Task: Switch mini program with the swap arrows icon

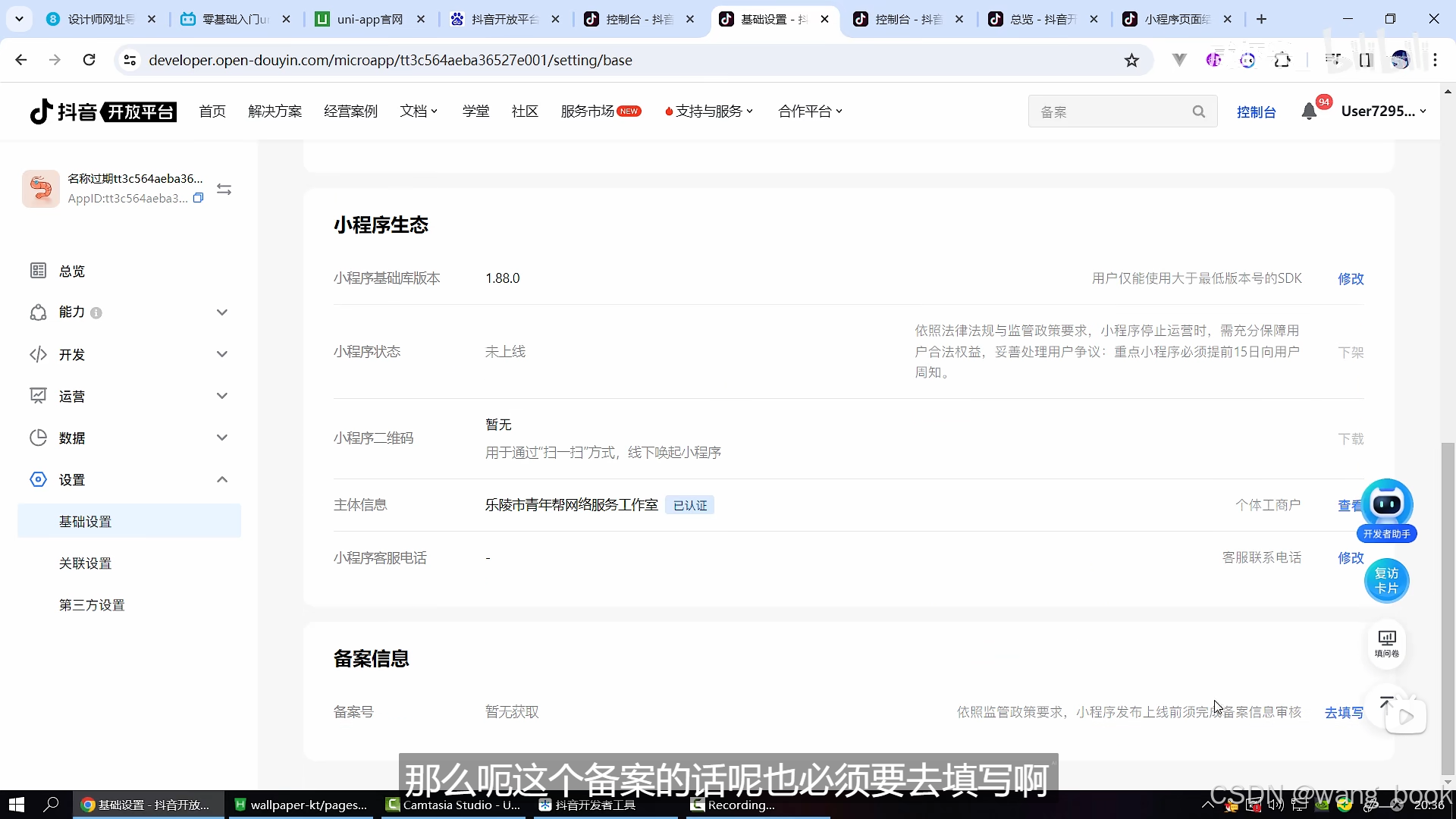Action: tap(224, 189)
